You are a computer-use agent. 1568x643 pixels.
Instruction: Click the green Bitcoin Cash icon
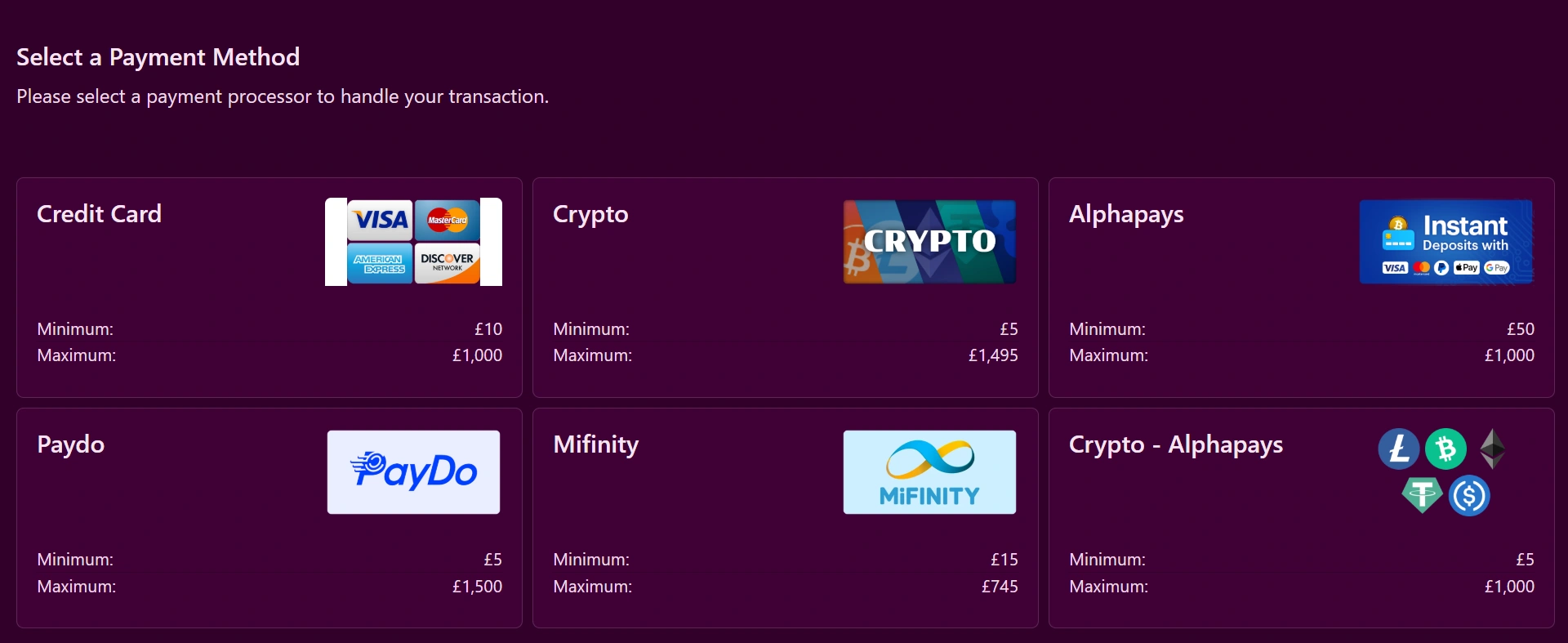click(x=1446, y=449)
